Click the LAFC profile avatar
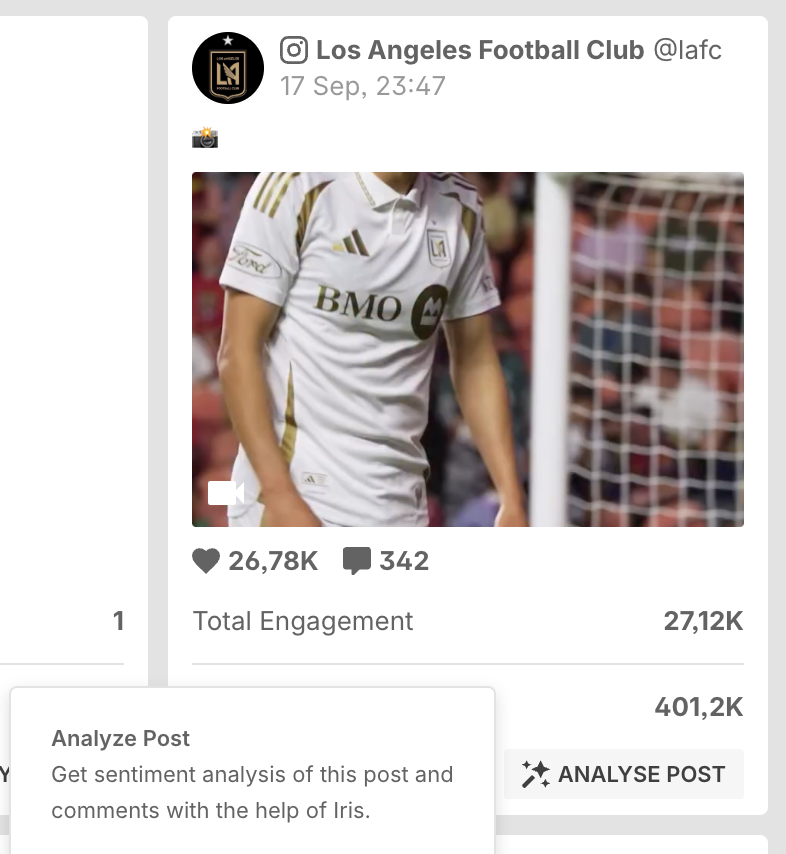 228,68
